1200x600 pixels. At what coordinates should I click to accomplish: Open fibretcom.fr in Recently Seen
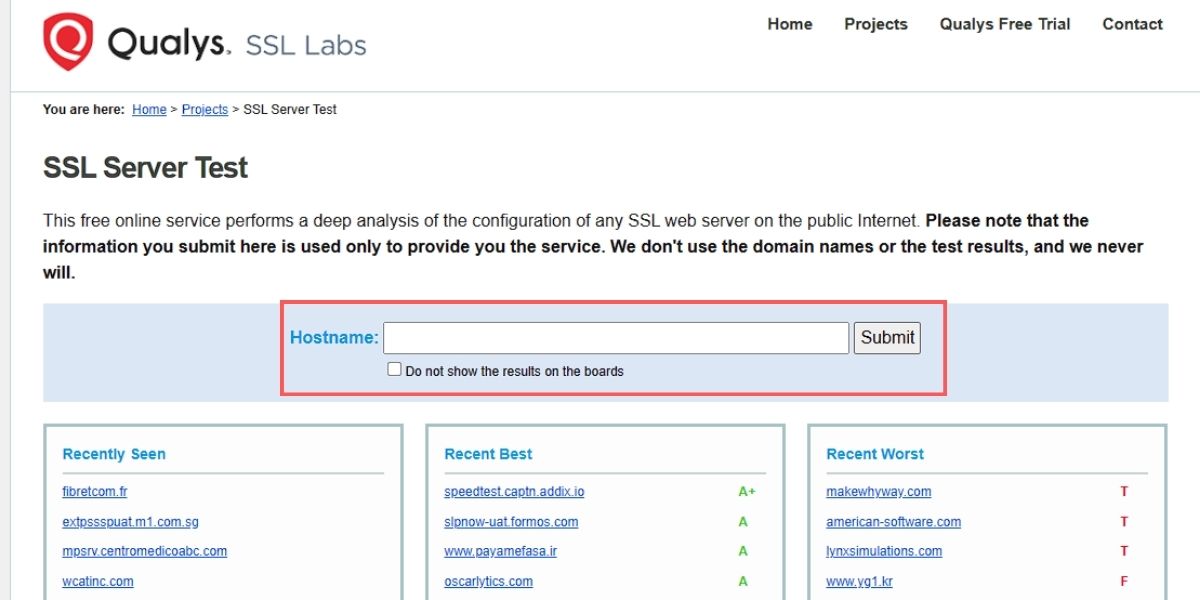coord(95,492)
